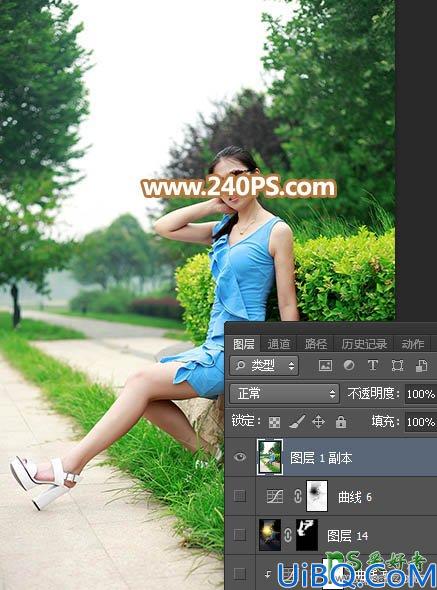Filter layers by adjustment layer icon
This screenshot has height=590, width=437.
[349, 365]
